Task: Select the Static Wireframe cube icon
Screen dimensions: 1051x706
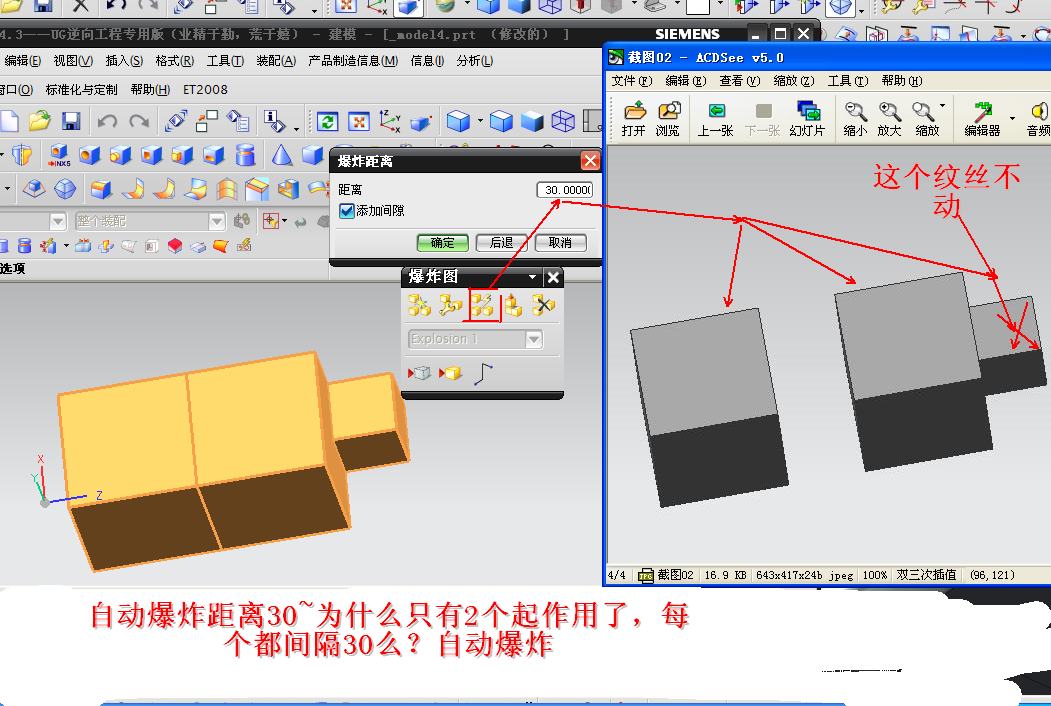Action: (x=563, y=121)
